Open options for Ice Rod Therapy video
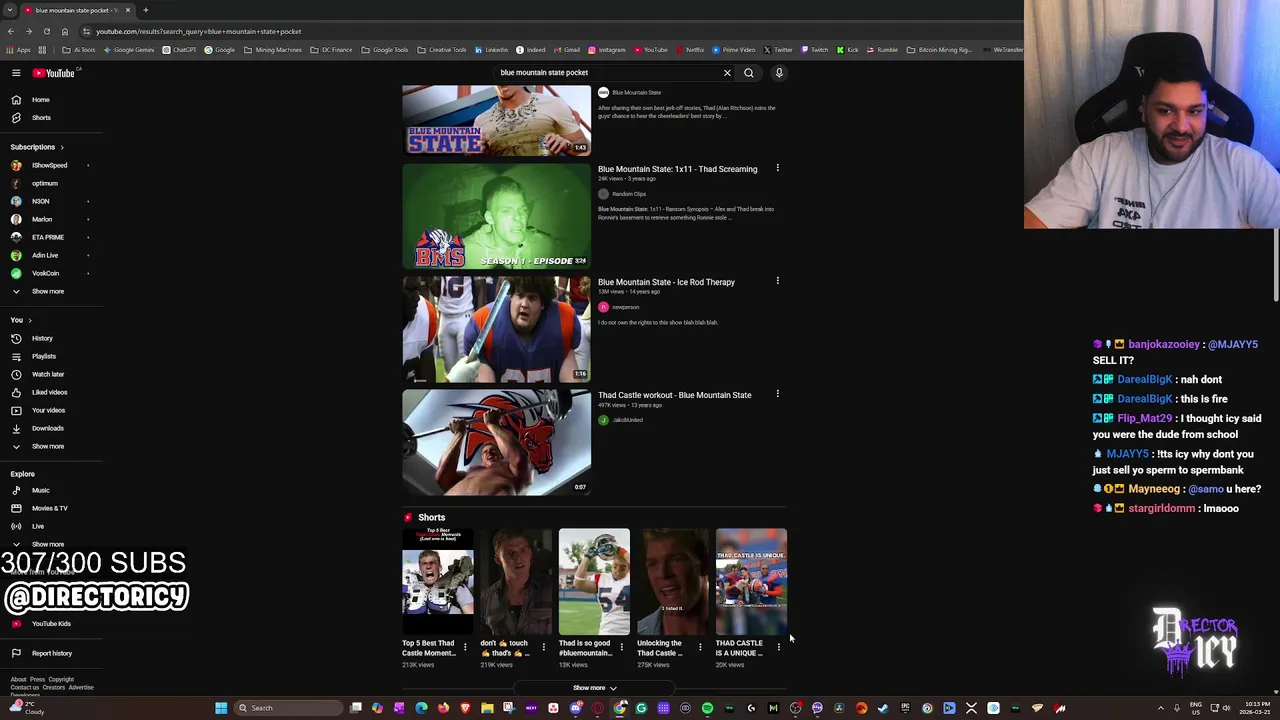This screenshot has height=720, width=1280. 777,281
